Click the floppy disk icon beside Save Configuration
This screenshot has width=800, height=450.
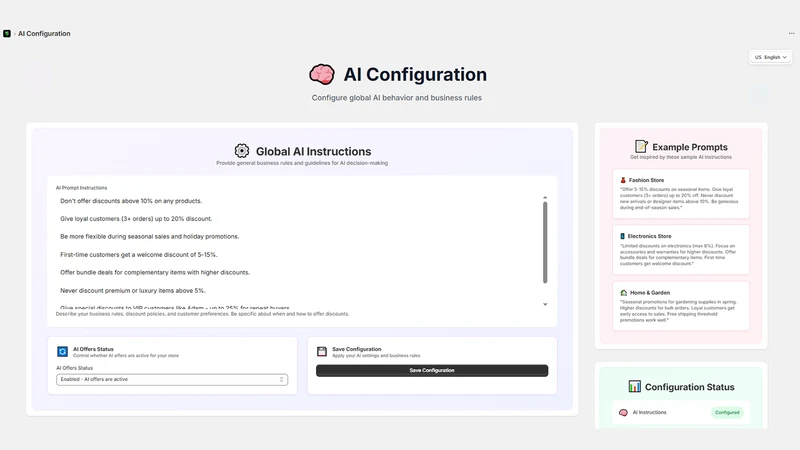322,352
